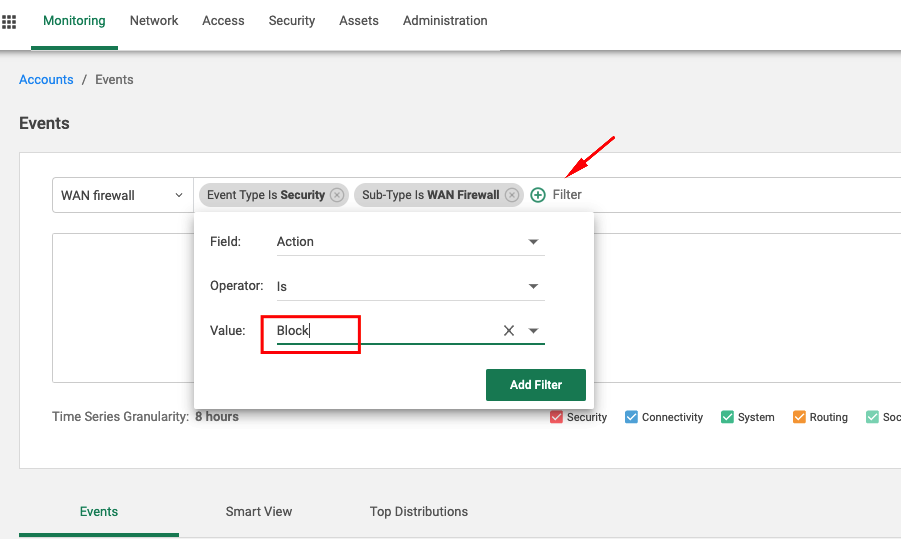
Task: Remove the Sub-Type Is WAN Firewall filter
Action: pyautogui.click(x=511, y=195)
